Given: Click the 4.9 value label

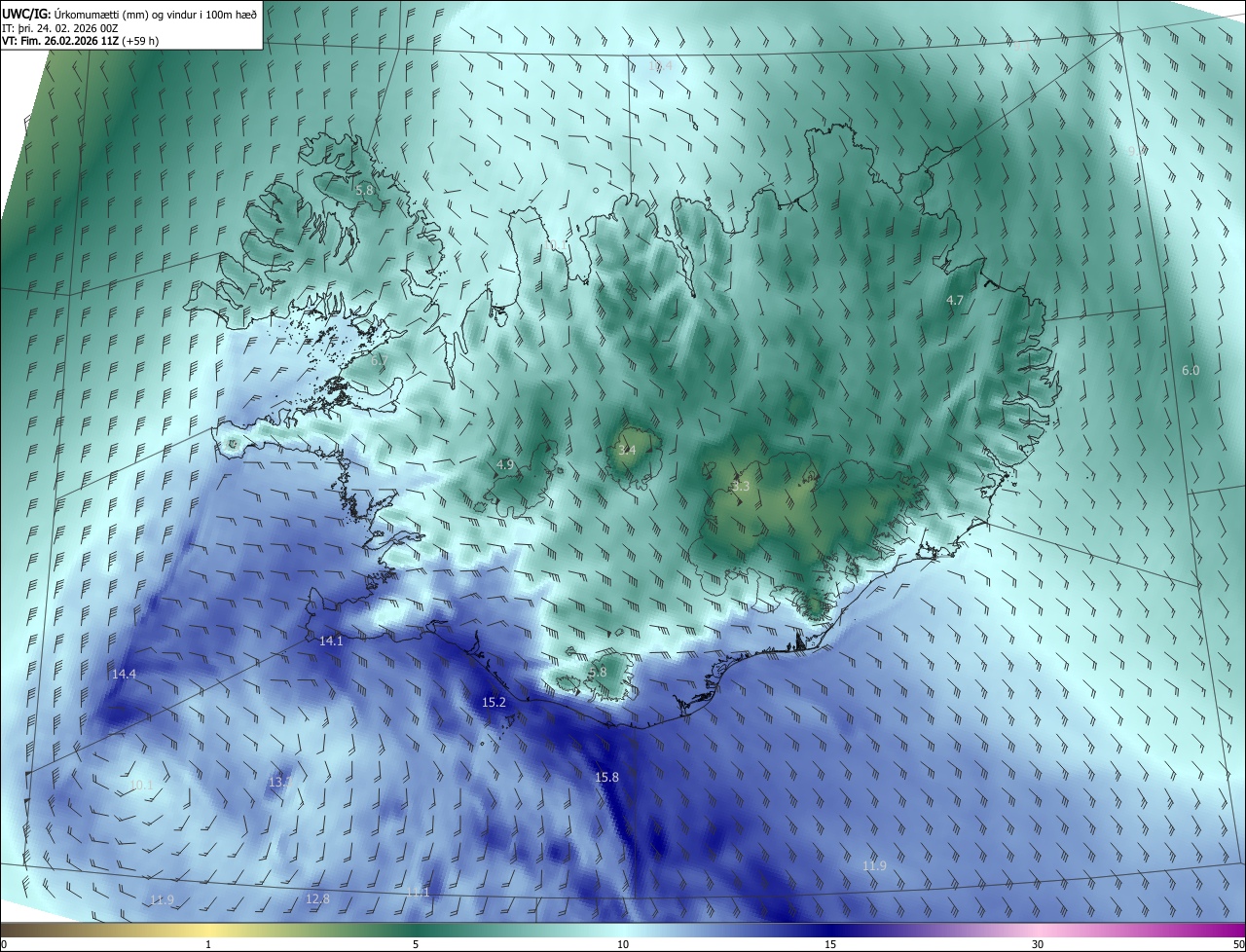Looking at the screenshot, I should pos(504,464).
